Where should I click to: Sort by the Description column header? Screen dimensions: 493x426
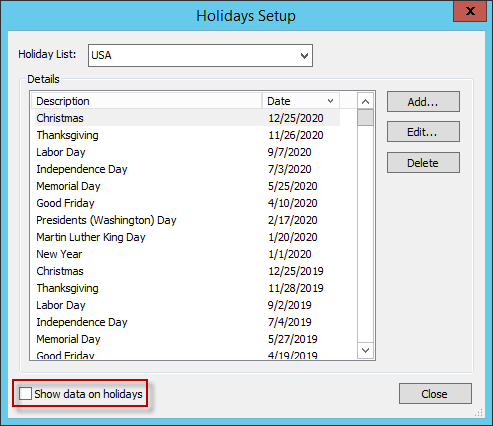147,101
